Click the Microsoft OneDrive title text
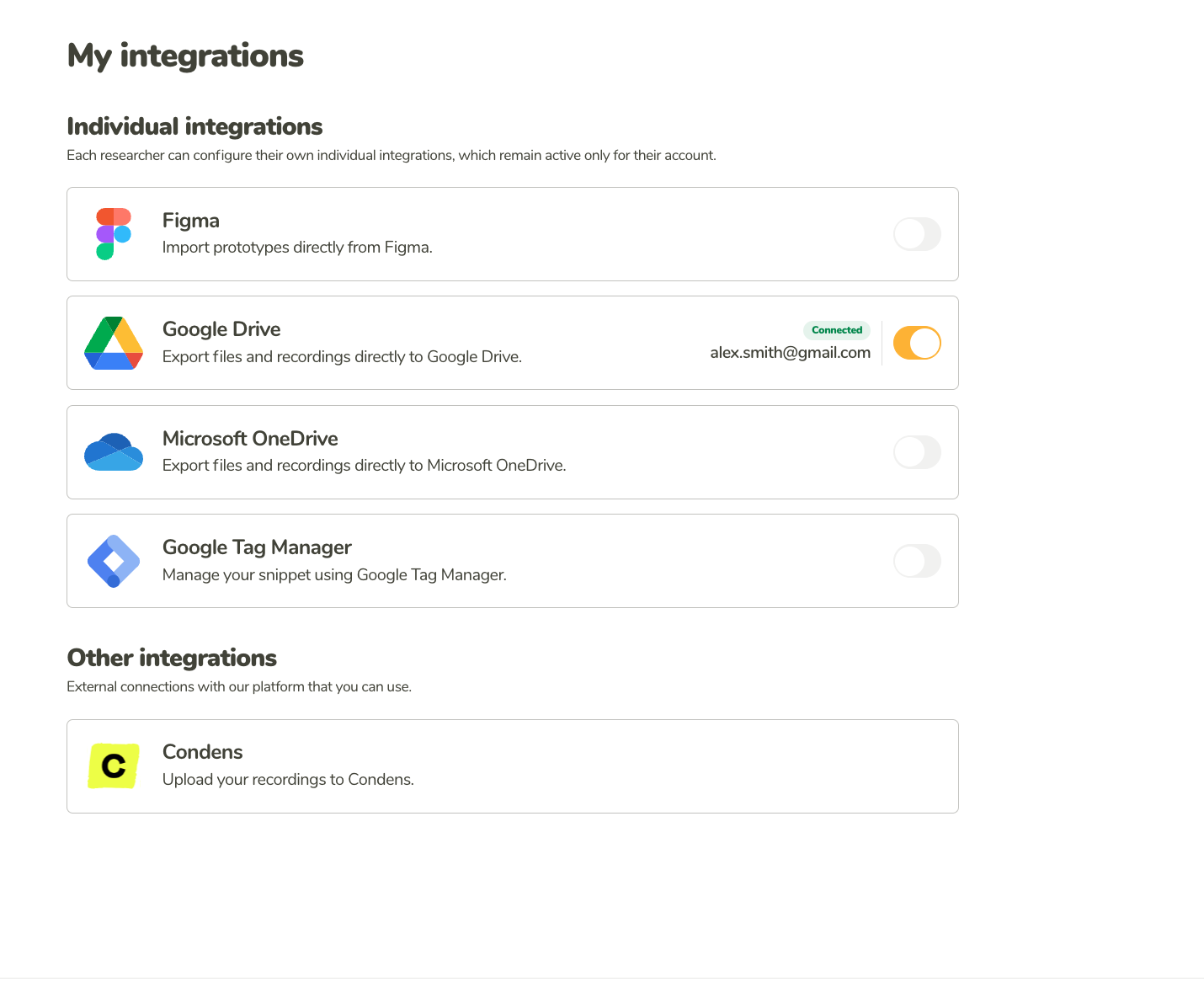The width and height of the screenshot is (1204, 1003). [250, 439]
